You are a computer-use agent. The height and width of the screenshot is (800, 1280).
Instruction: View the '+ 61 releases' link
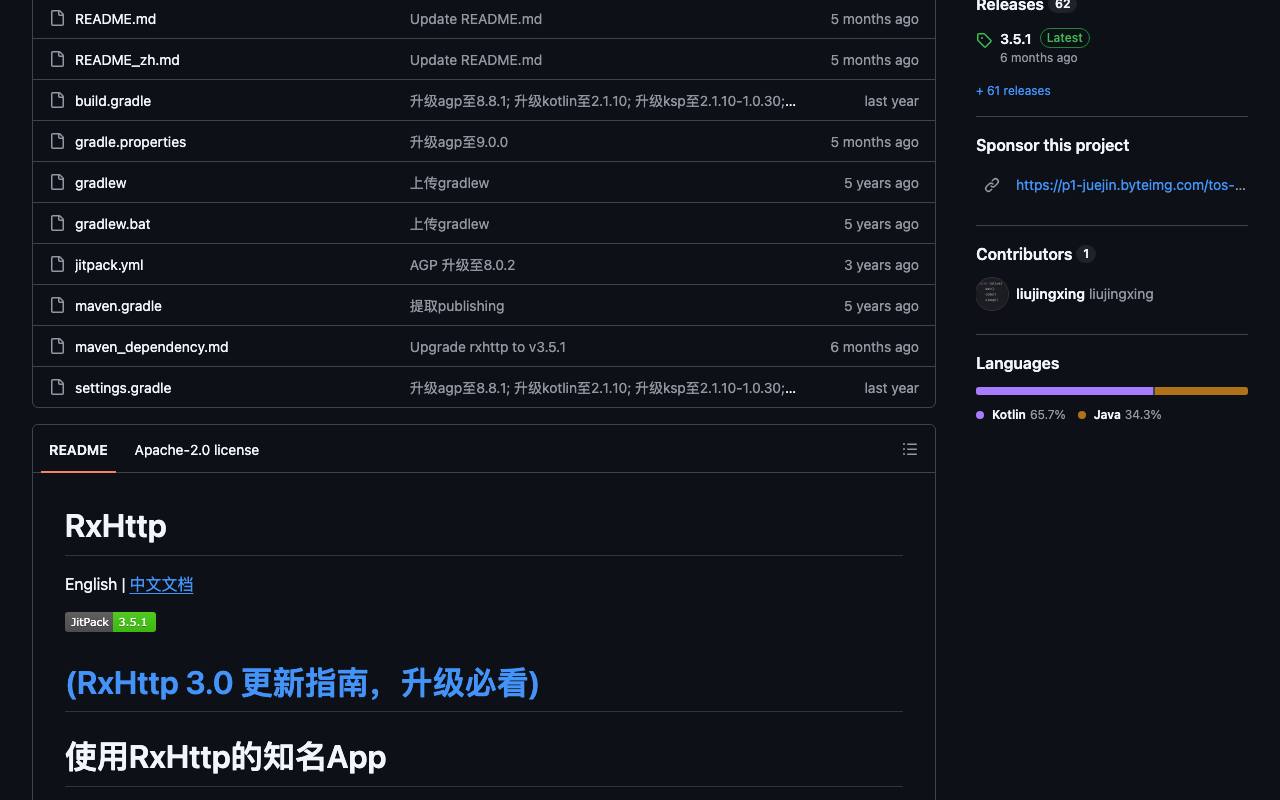tap(1013, 91)
